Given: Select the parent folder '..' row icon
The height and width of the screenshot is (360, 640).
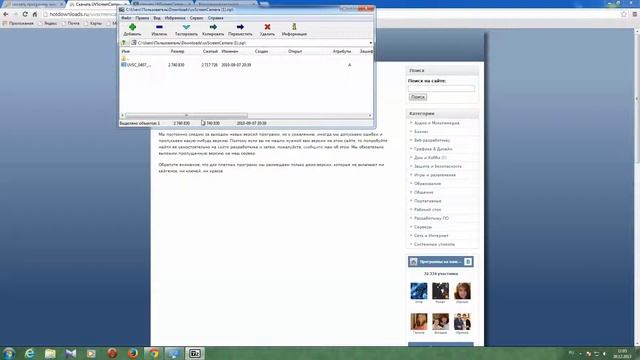Looking at the screenshot, I should 124,58.
